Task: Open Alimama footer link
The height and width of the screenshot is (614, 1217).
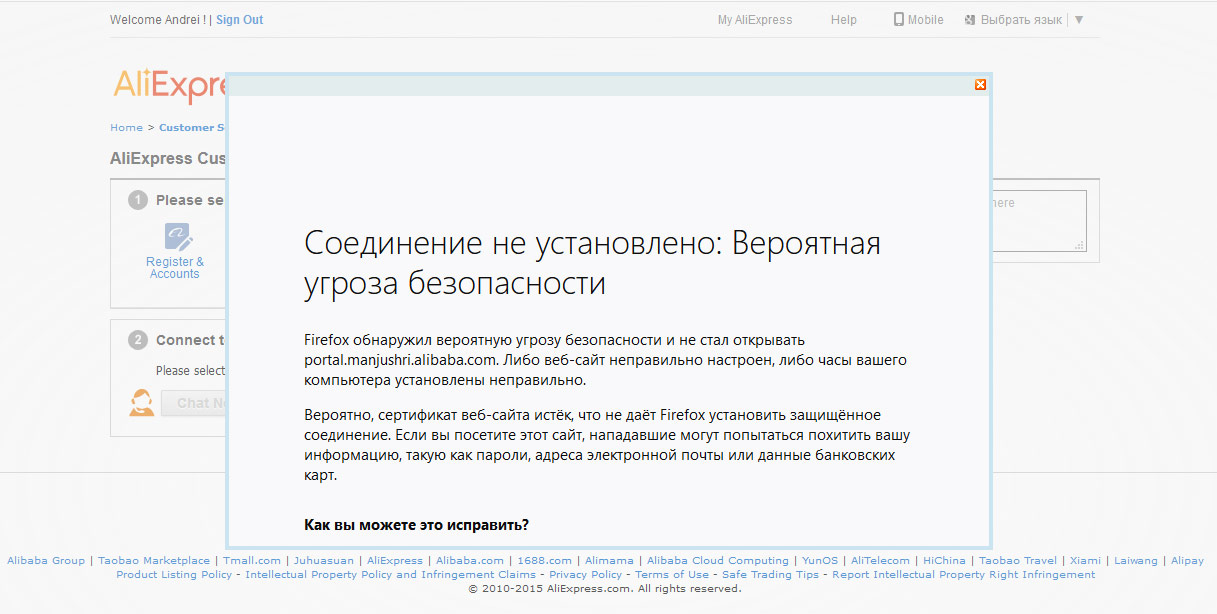Action: (609, 561)
